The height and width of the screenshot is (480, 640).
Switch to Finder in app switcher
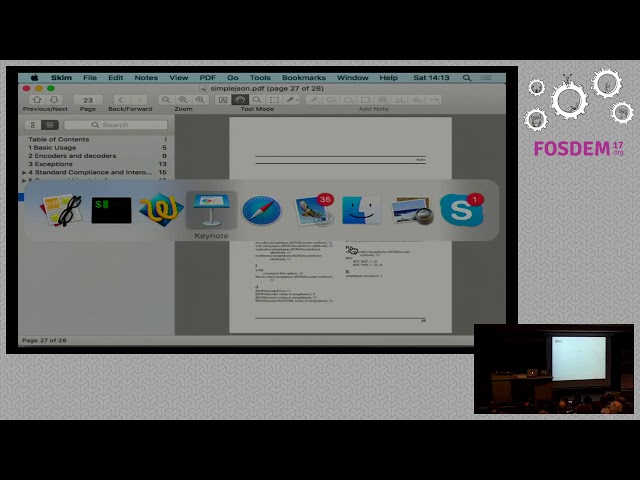pos(362,210)
